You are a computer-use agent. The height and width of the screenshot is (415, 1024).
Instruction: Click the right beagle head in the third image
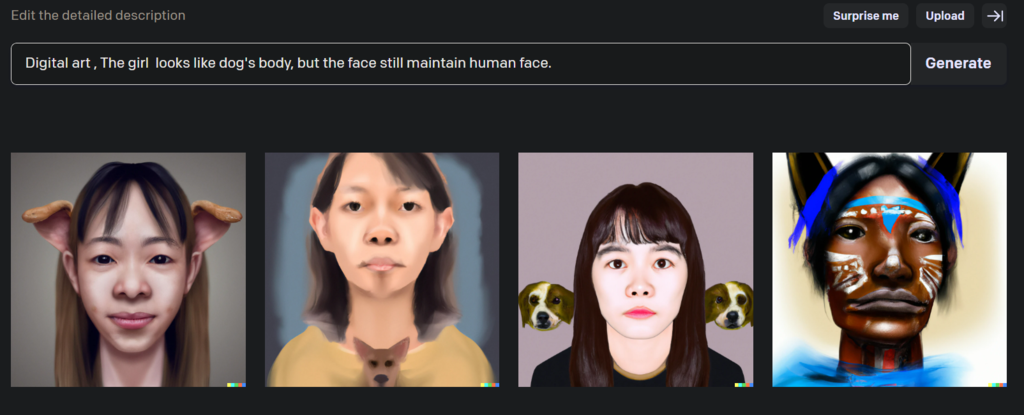coord(729,305)
